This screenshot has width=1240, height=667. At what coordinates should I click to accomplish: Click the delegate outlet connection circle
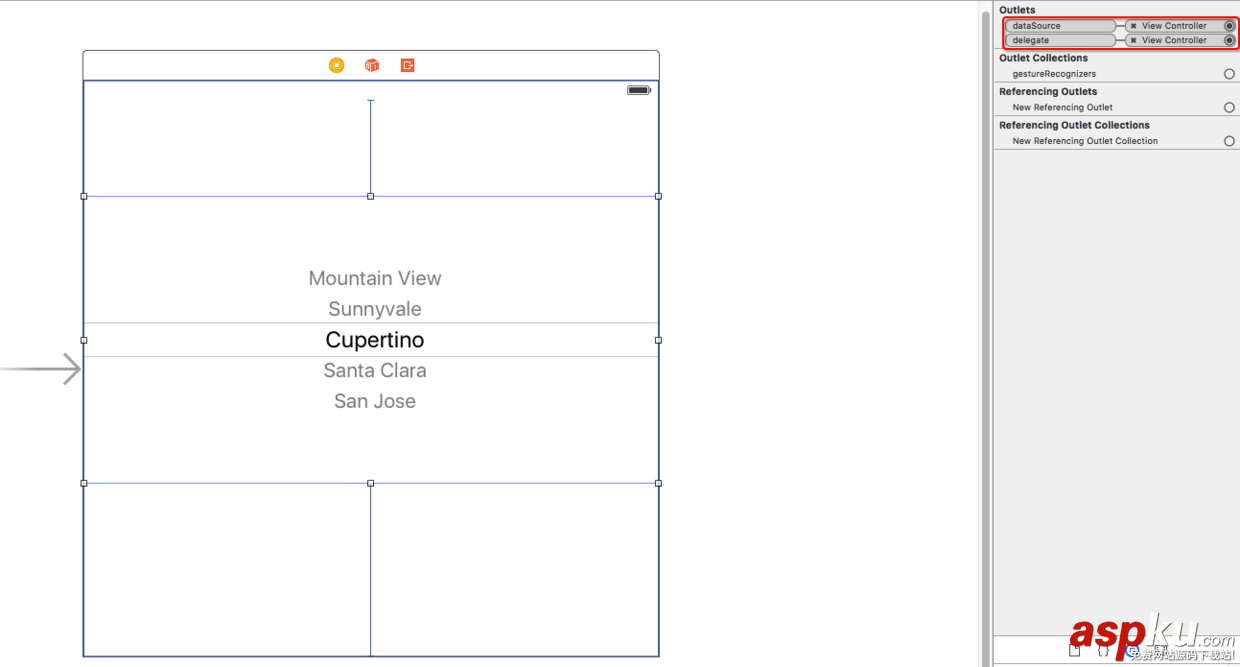coord(1229,41)
